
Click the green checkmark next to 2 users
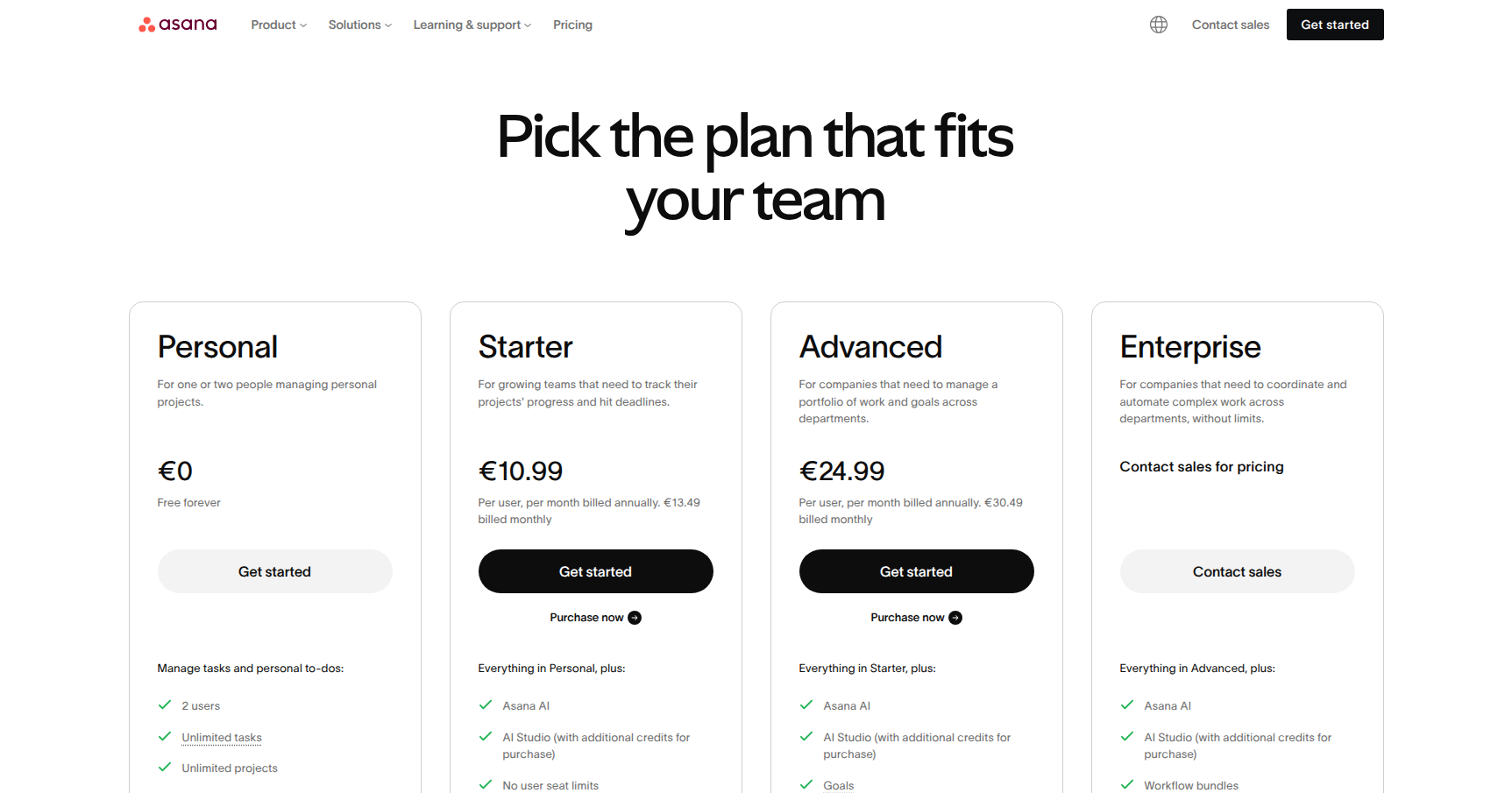tap(165, 704)
